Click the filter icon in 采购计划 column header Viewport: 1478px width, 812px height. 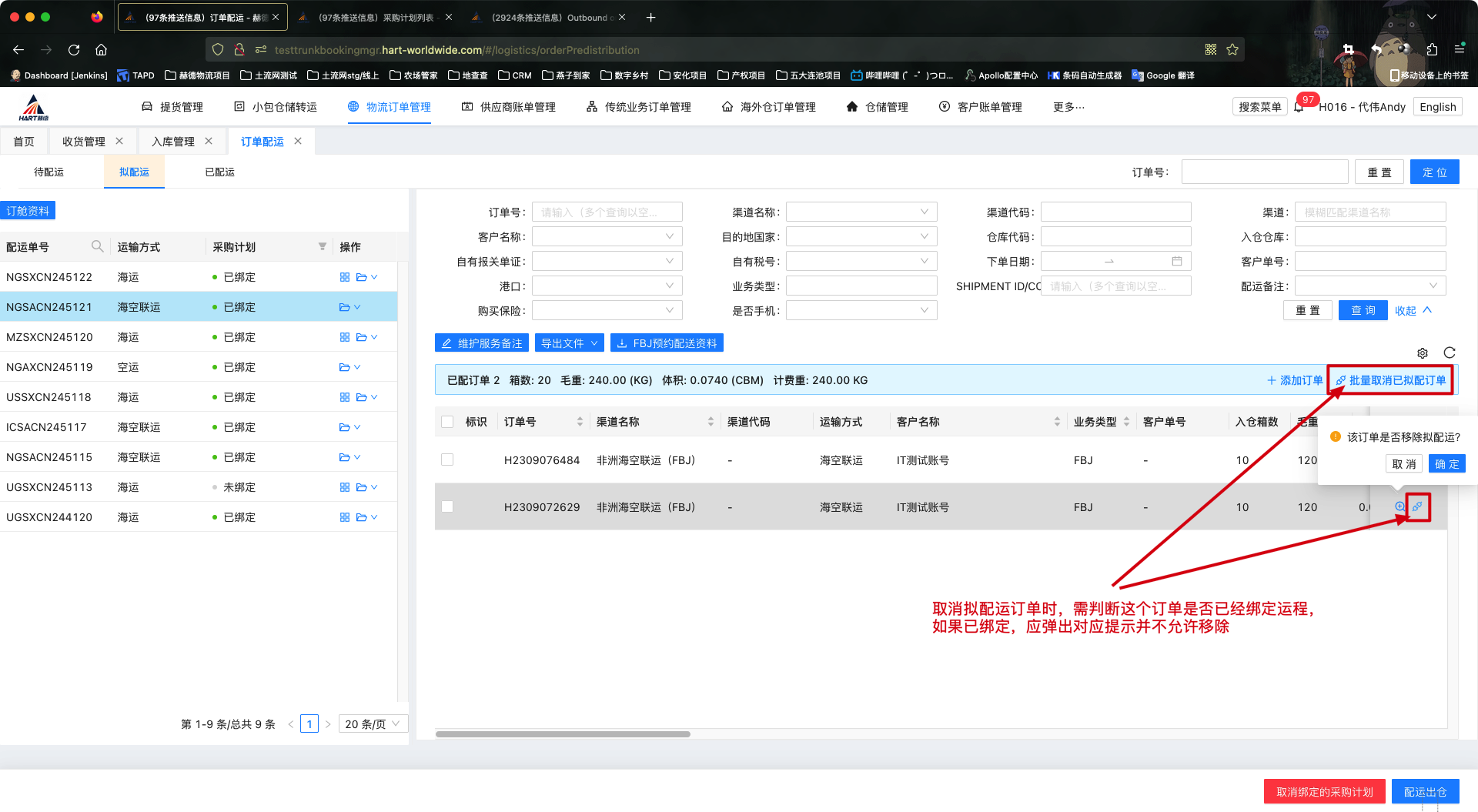tap(323, 246)
